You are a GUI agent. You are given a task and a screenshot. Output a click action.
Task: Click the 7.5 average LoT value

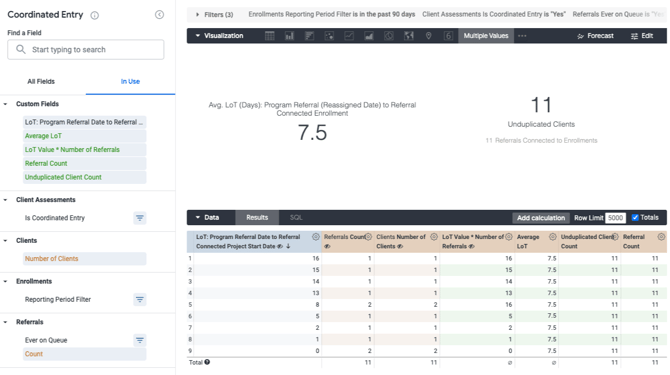pyautogui.click(x=312, y=132)
